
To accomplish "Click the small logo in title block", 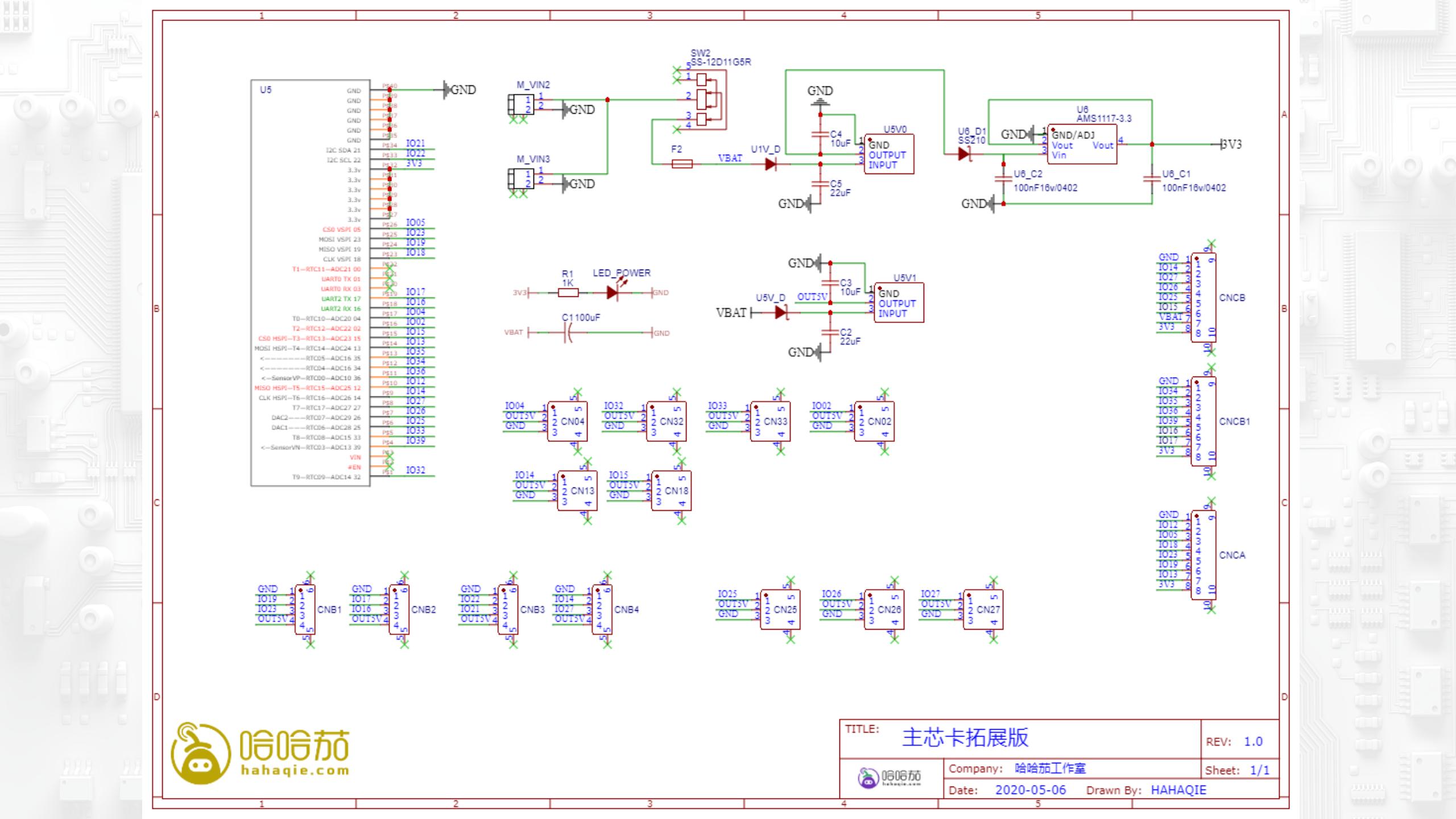I will (x=890, y=777).
